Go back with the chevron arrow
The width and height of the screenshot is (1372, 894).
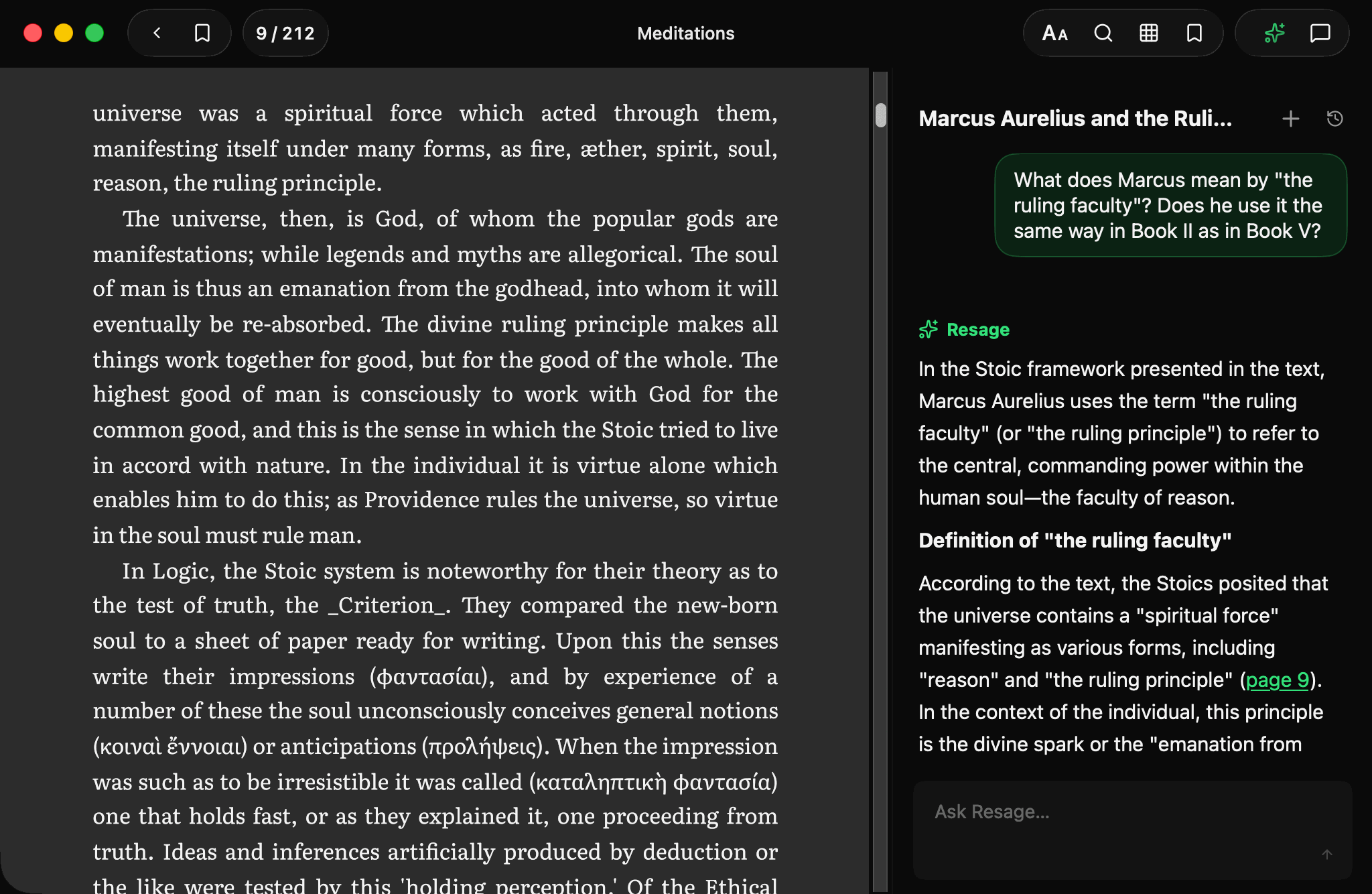157,33
